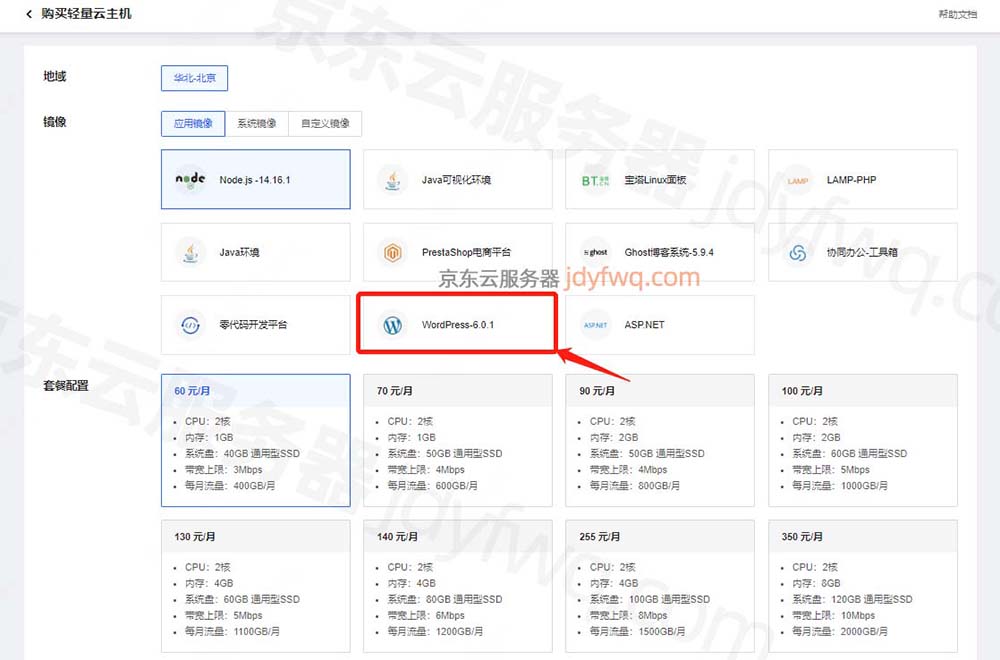Select the 90 元/月 plan header

[x=660, y=391]
